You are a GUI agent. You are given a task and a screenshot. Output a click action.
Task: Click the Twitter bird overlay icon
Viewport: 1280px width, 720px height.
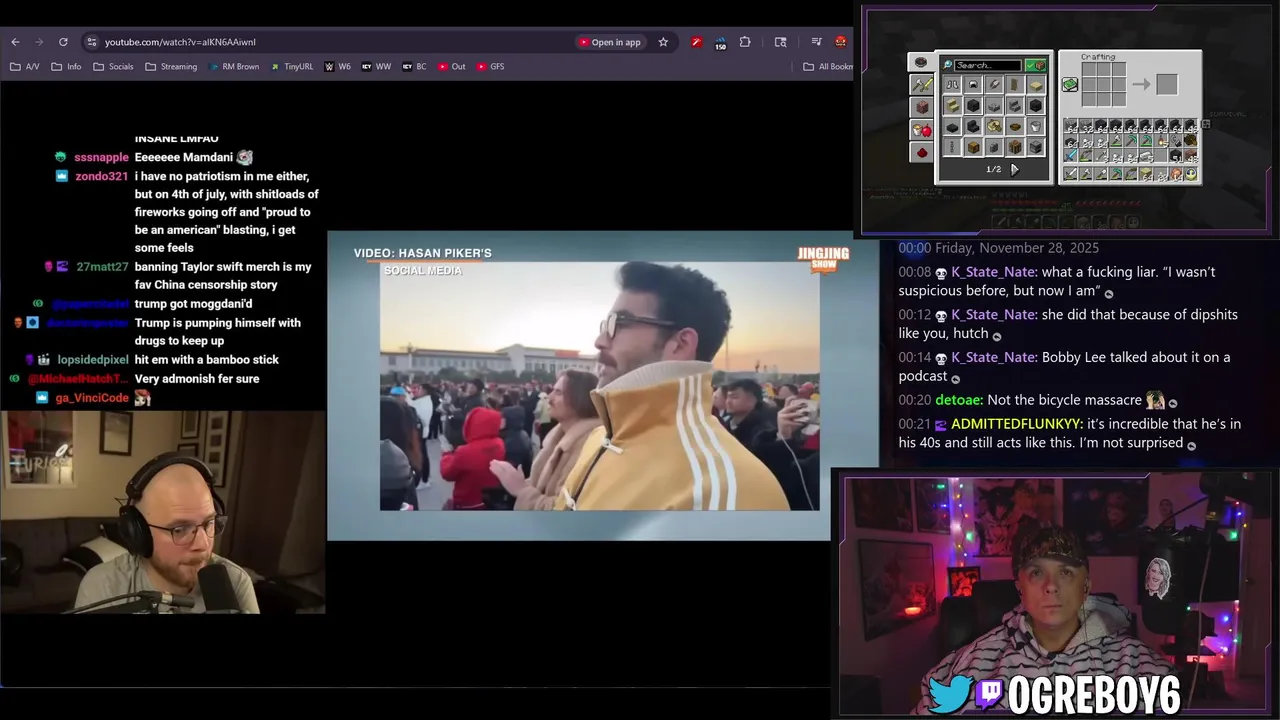pyautogui.click(x=949, y=695)
